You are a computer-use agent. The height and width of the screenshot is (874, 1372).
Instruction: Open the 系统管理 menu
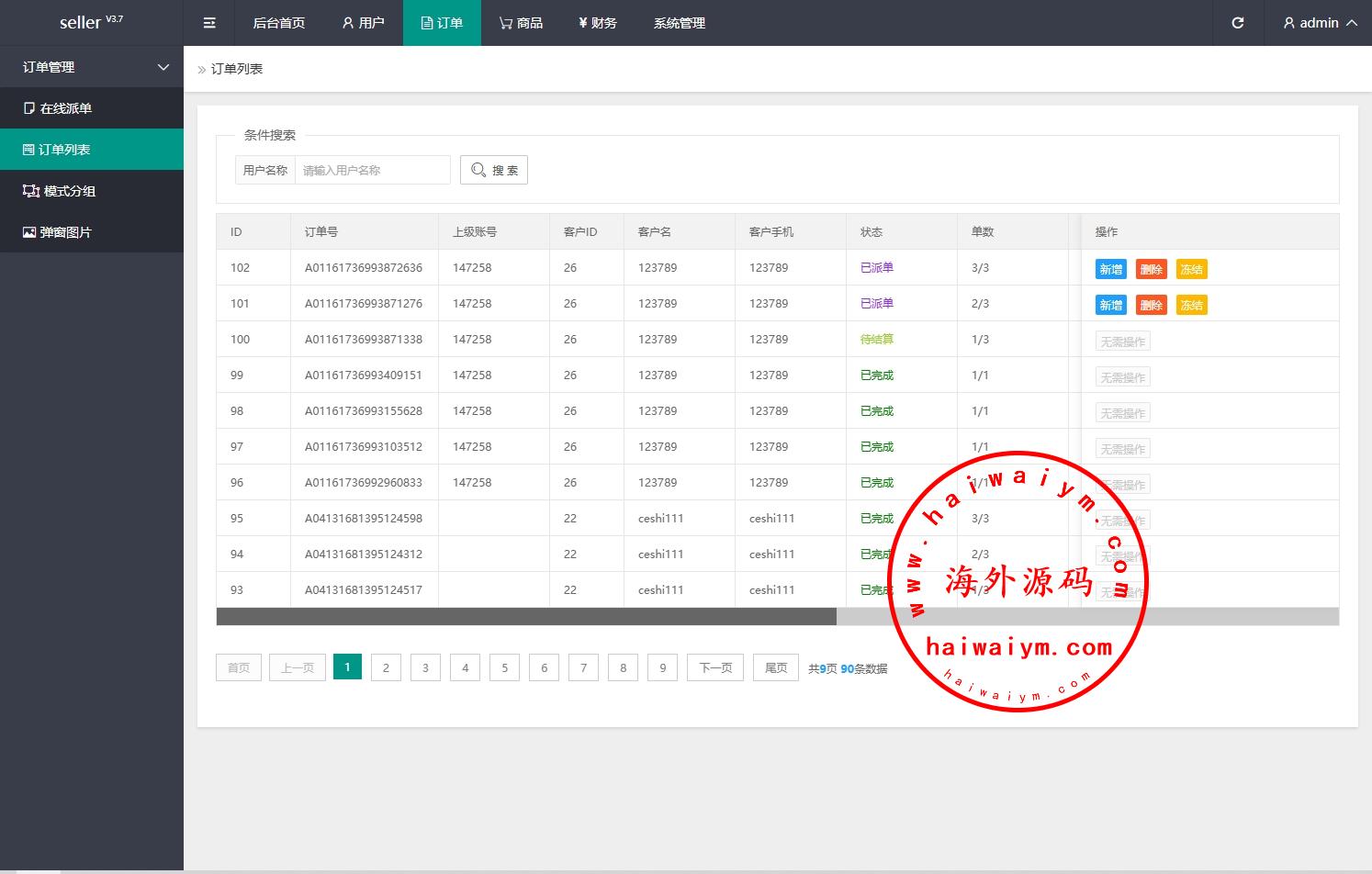click(679, 23)
